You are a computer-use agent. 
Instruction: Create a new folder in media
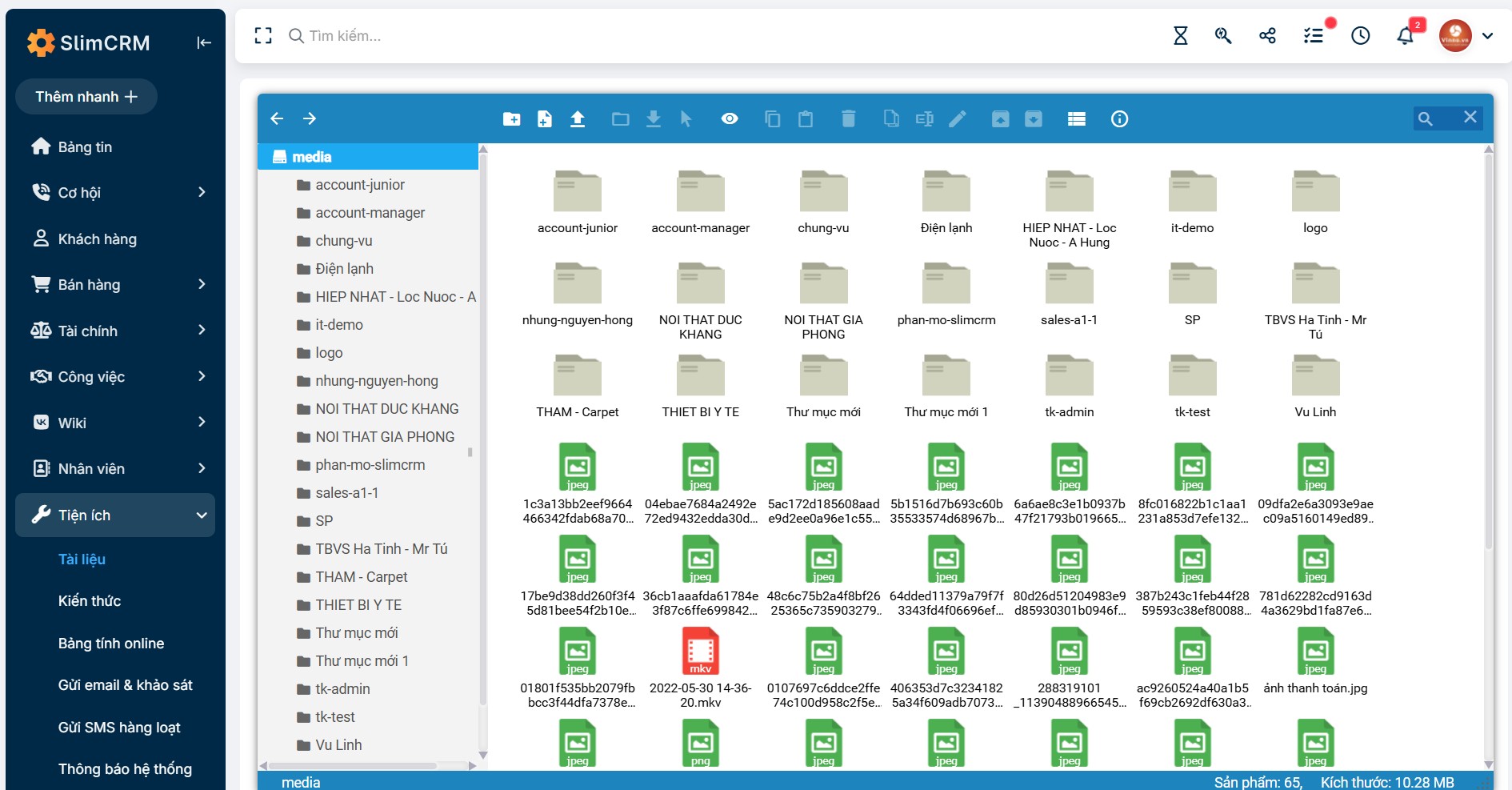(x=512, y=119)
